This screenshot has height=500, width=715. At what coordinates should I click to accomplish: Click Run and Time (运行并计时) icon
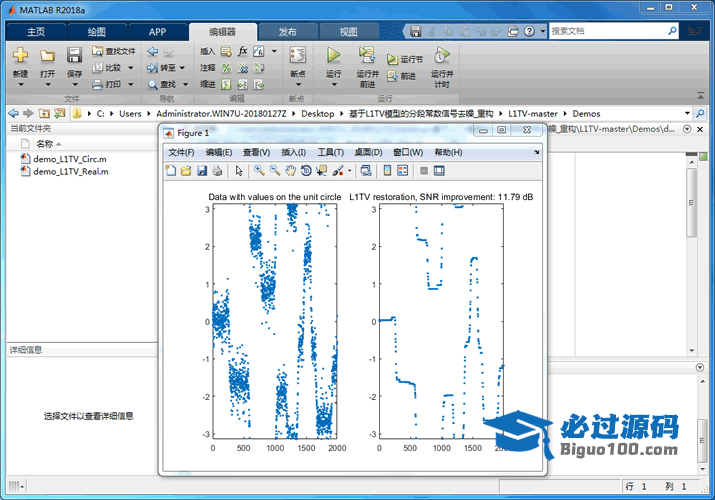click(441, 55)
